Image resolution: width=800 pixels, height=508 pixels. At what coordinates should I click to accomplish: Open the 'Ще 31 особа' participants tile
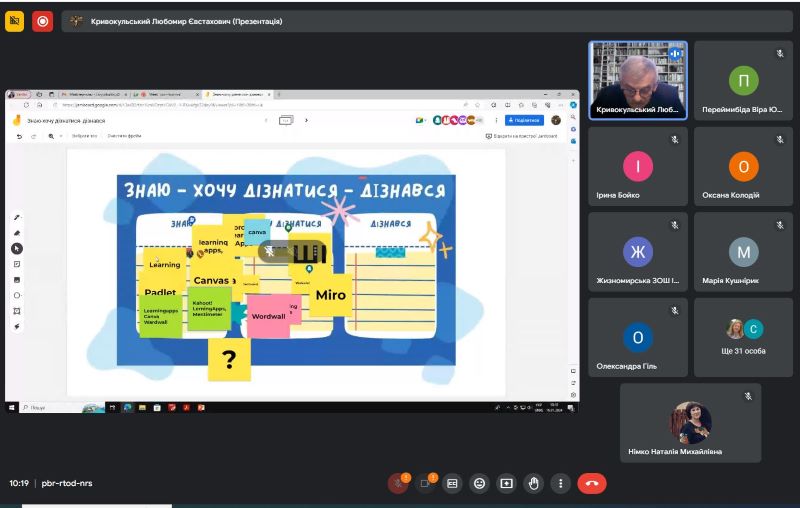coord(743,338)
